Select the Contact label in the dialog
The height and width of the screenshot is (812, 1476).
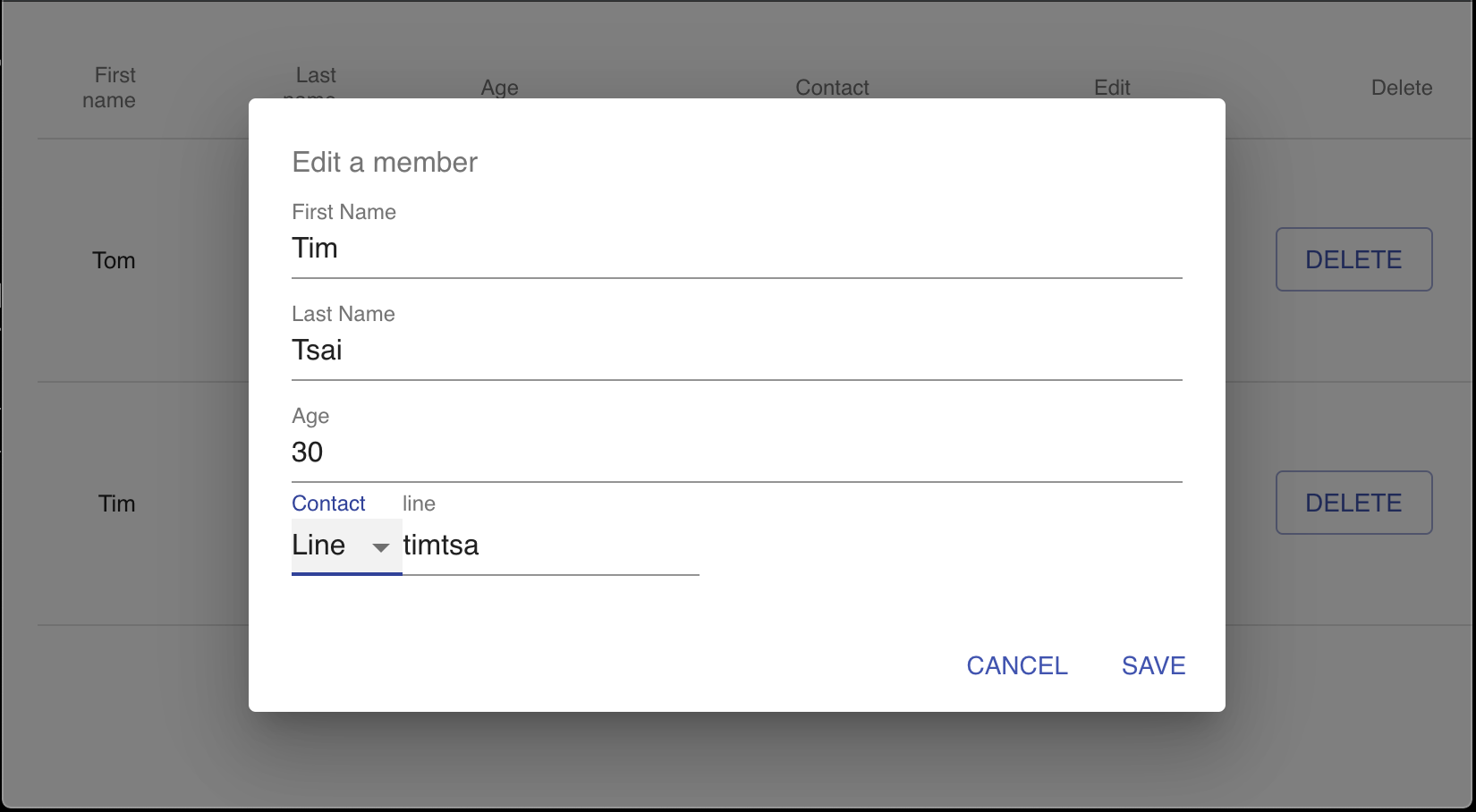tap(327, 503)
